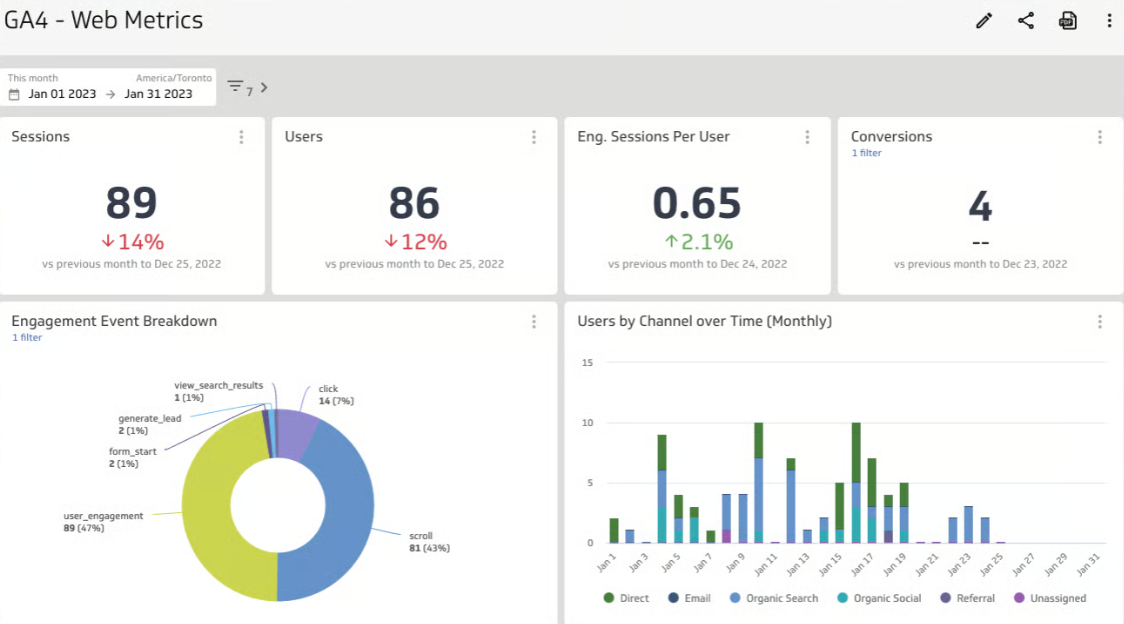Screen dimensions: 1124x624
Task: Click the Users value 86
Action: [414, 203]
